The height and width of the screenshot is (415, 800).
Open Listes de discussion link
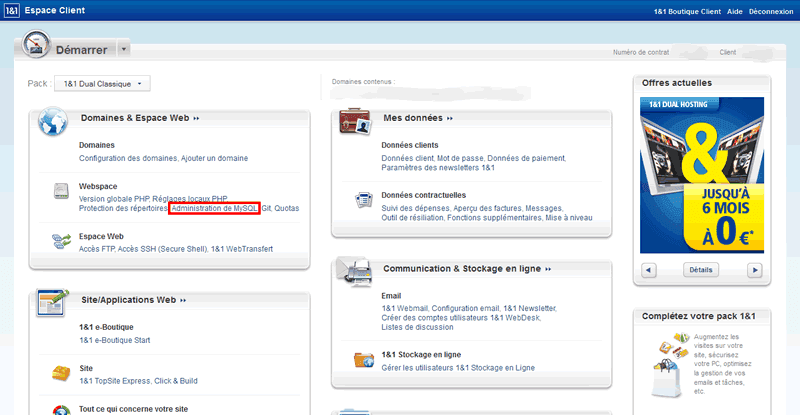point(417,327)
